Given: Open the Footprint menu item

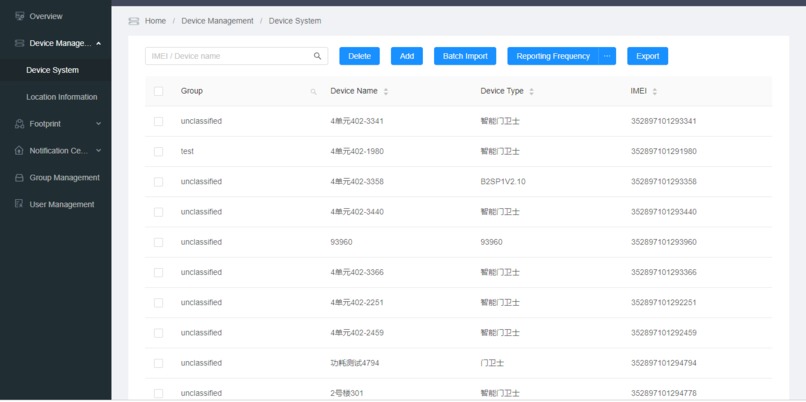Looking at the screenshot, I should coord(56,124).
